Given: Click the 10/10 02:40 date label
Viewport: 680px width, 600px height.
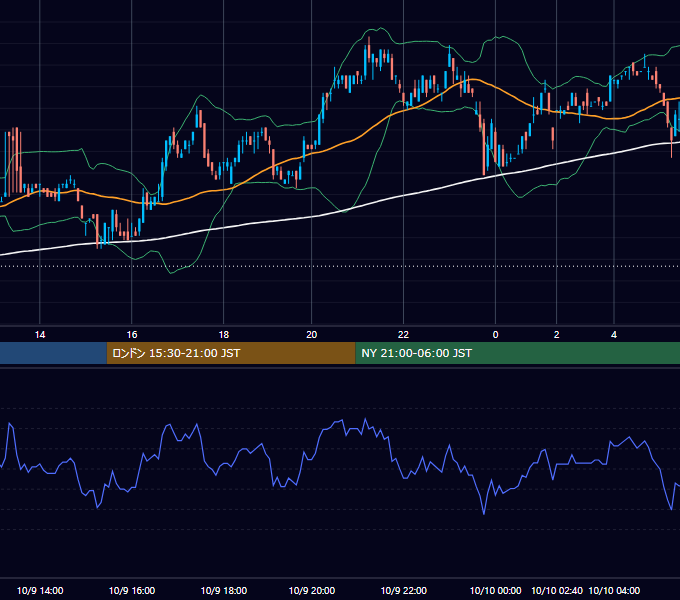Looking at the screenshot, I should 557,590.
